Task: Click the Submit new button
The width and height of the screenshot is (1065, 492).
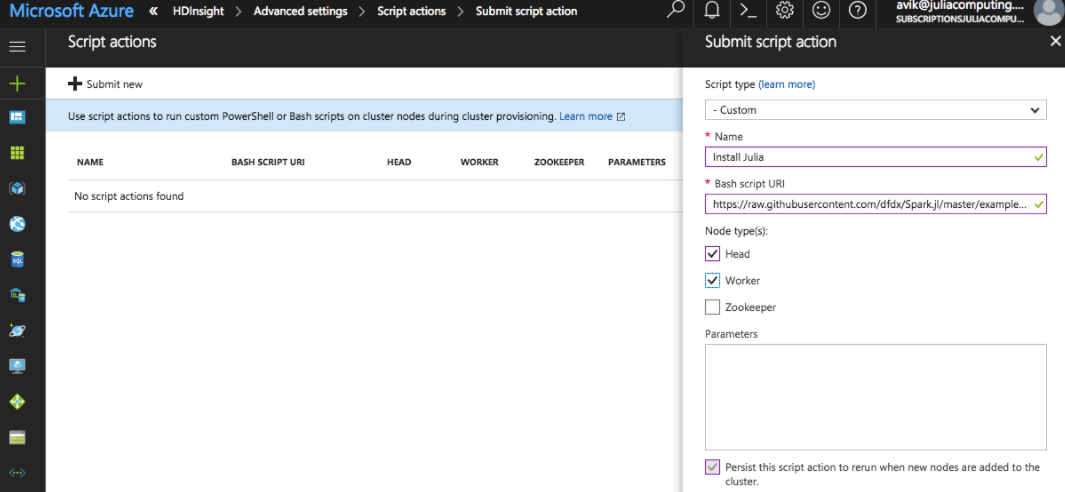Action: (x=105, y=84)
